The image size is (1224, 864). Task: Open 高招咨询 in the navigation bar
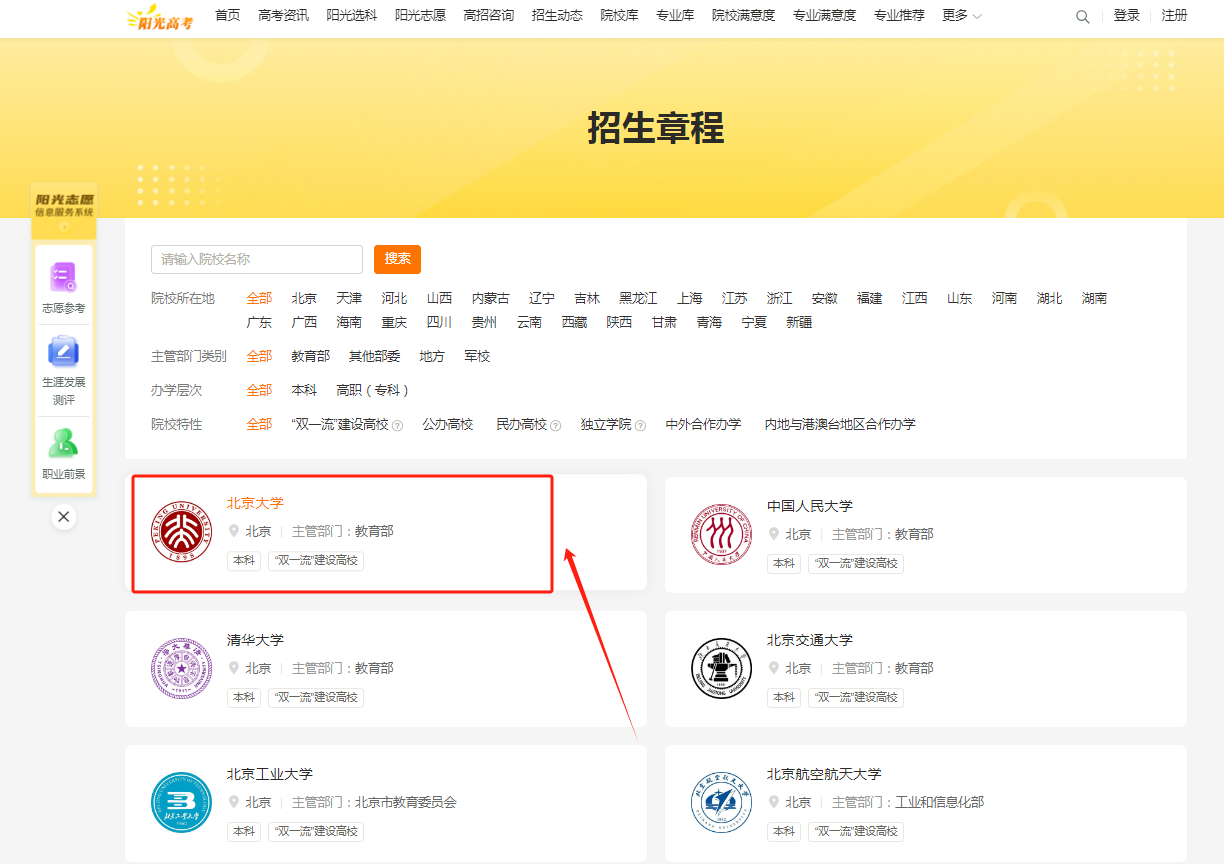[489, 15]
